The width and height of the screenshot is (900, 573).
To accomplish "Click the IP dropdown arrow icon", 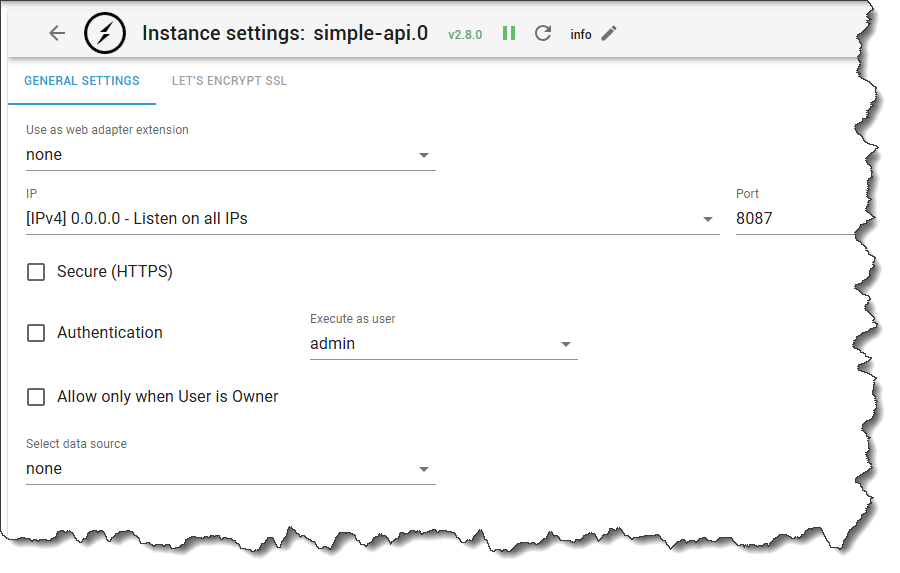I will tap(708, 219).
